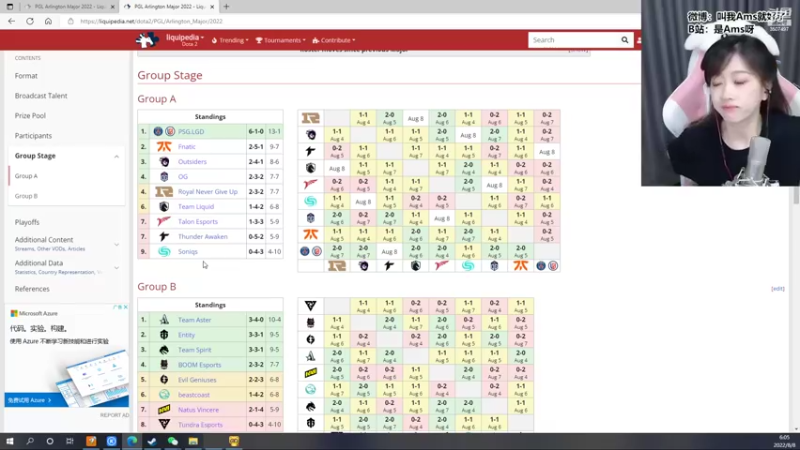
Task: Click Royal Never Give Up logo in standings
Action: pyautogui.click(x=164, y=191)
